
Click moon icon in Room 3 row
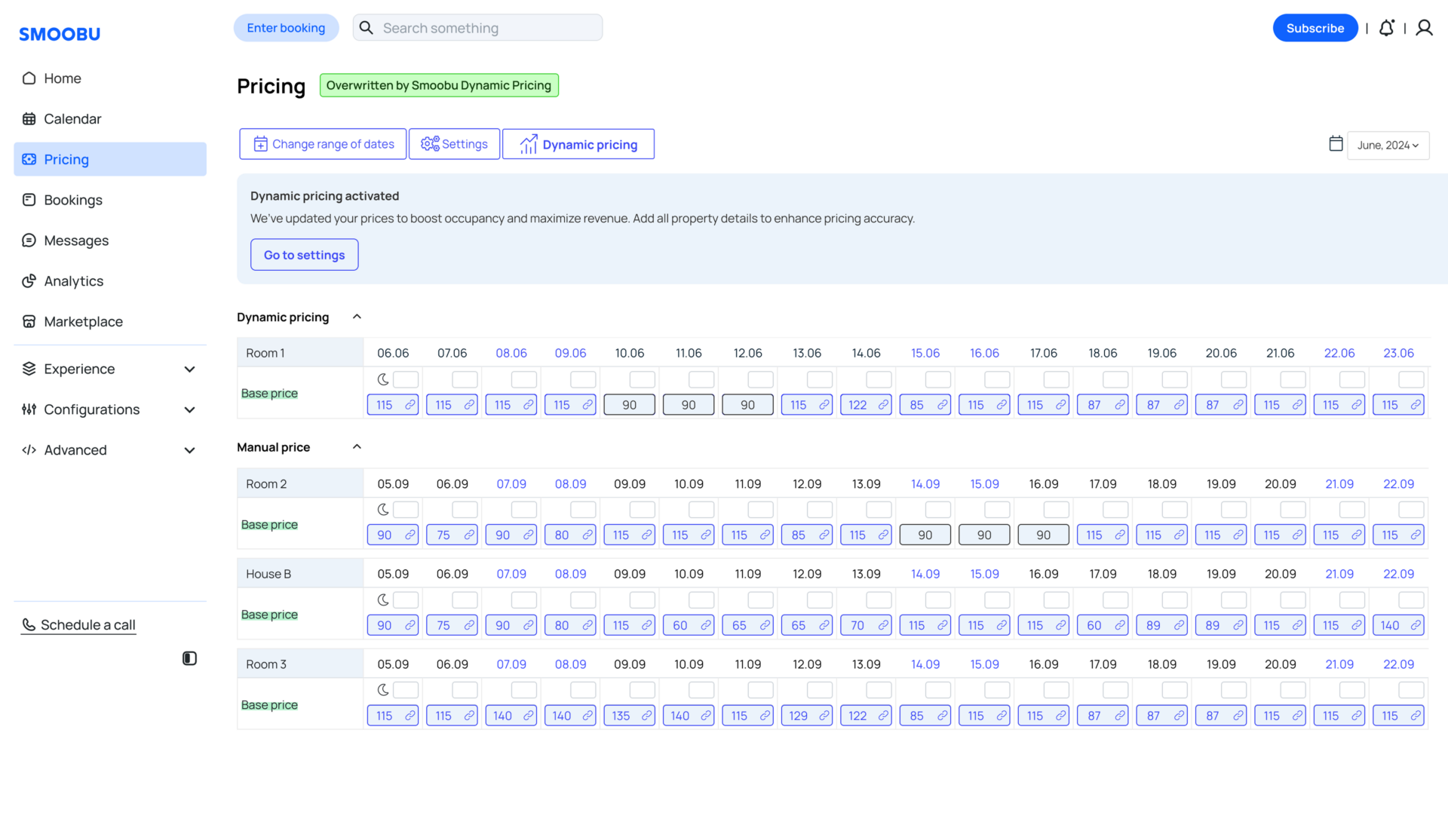click(x=383, y=690)
